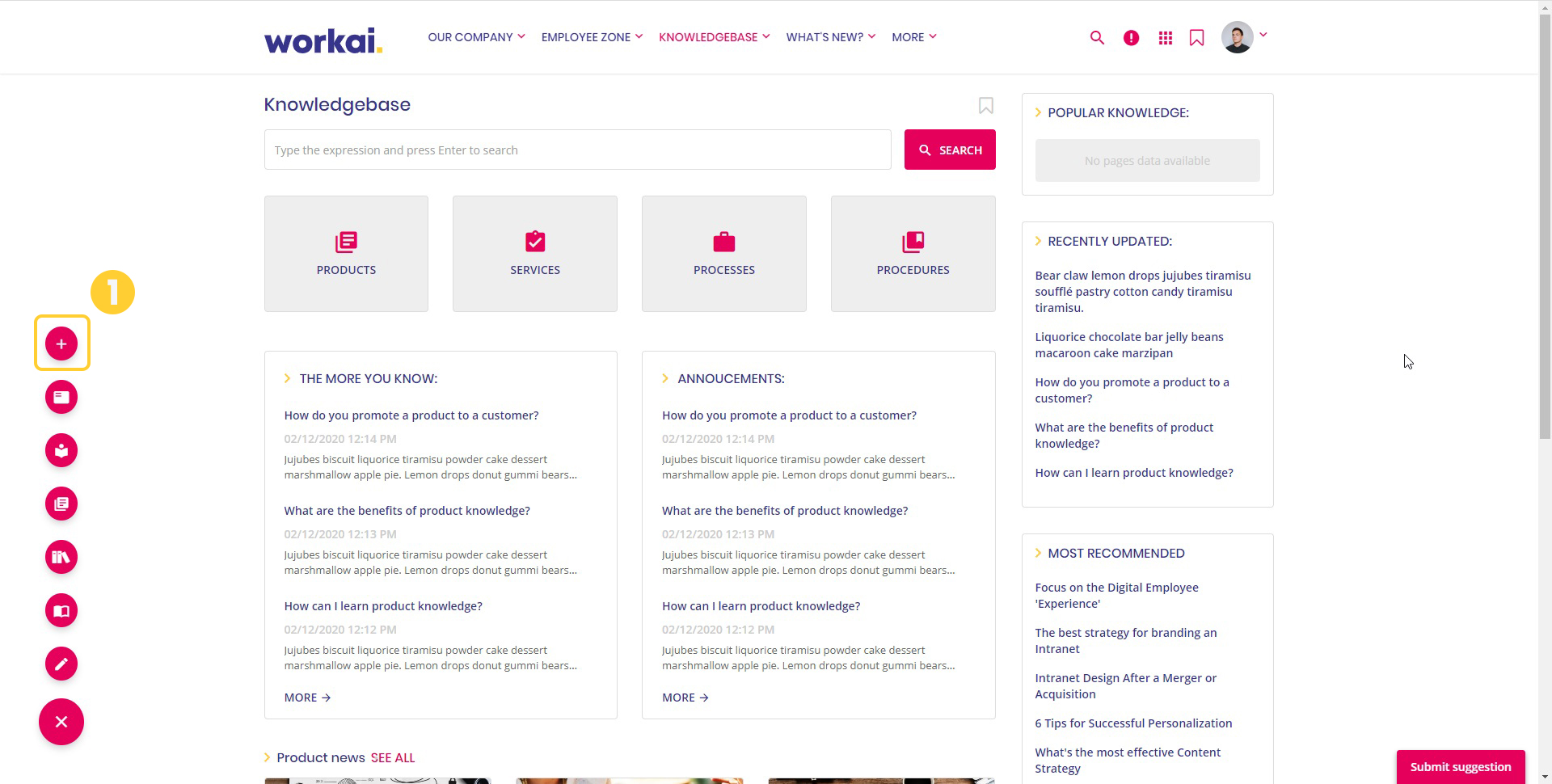Open the bookmarks icon in the header

tap(1197, 37)
